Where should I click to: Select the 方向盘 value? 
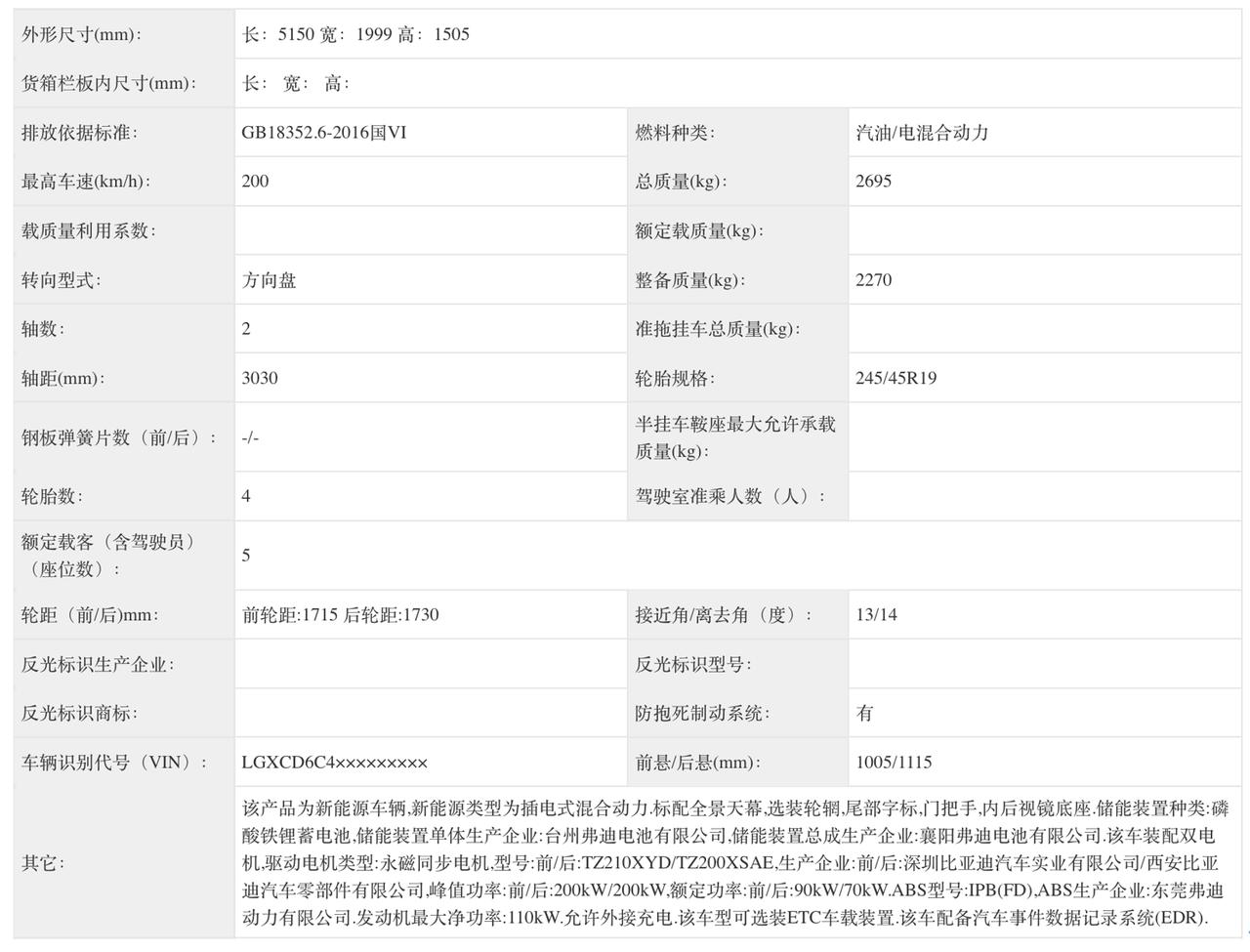point(269,280)
